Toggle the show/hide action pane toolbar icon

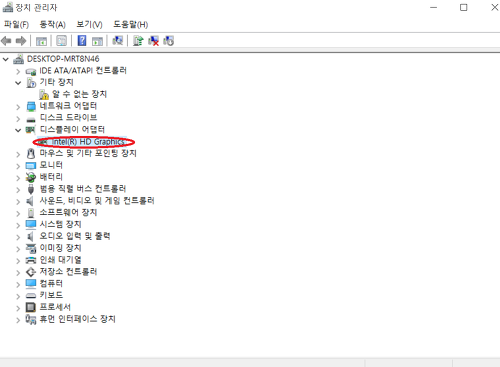point(97,41)
